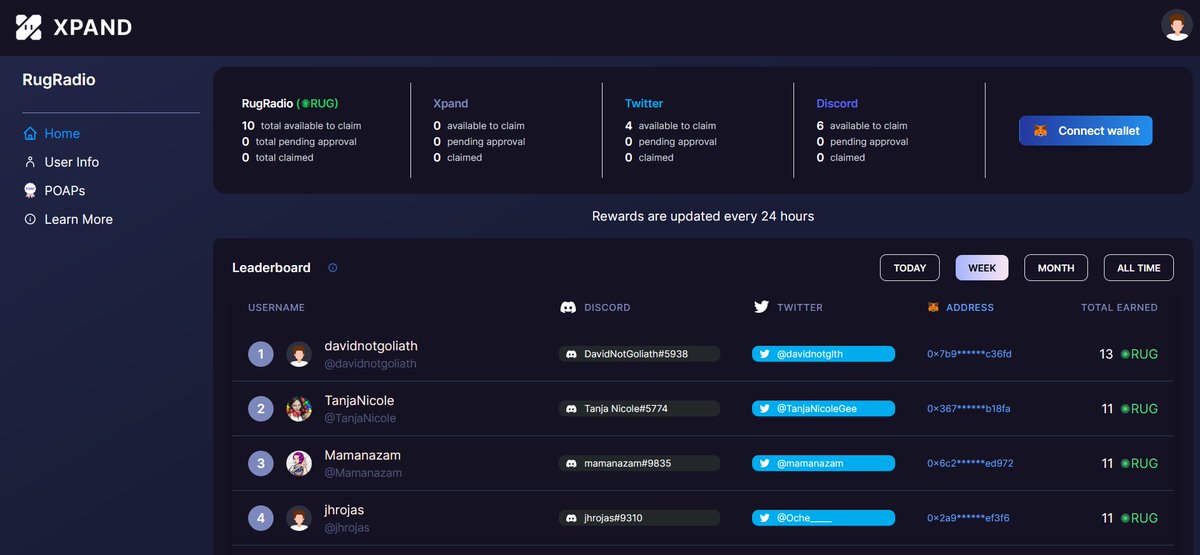Click the POAPs badge icon in sidebar
The image size is (1200, 555).
[30, 190]
